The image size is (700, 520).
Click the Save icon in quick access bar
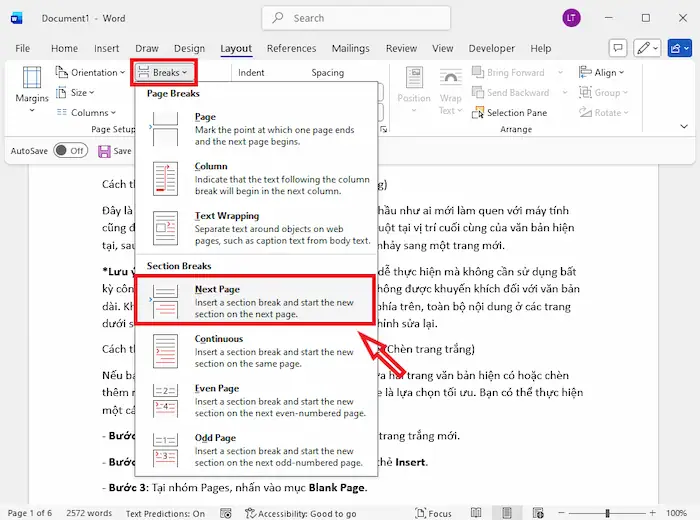click(x=105, y=150)
